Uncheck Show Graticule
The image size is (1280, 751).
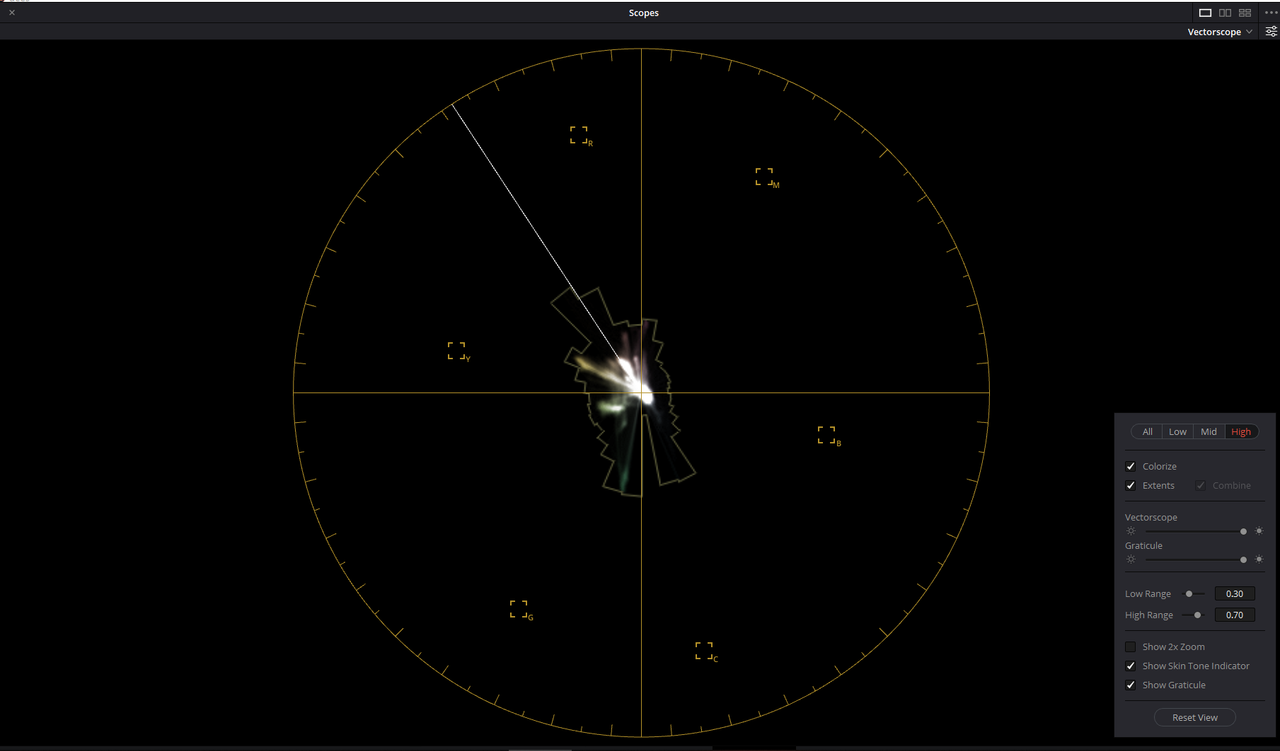(1131, 685)
